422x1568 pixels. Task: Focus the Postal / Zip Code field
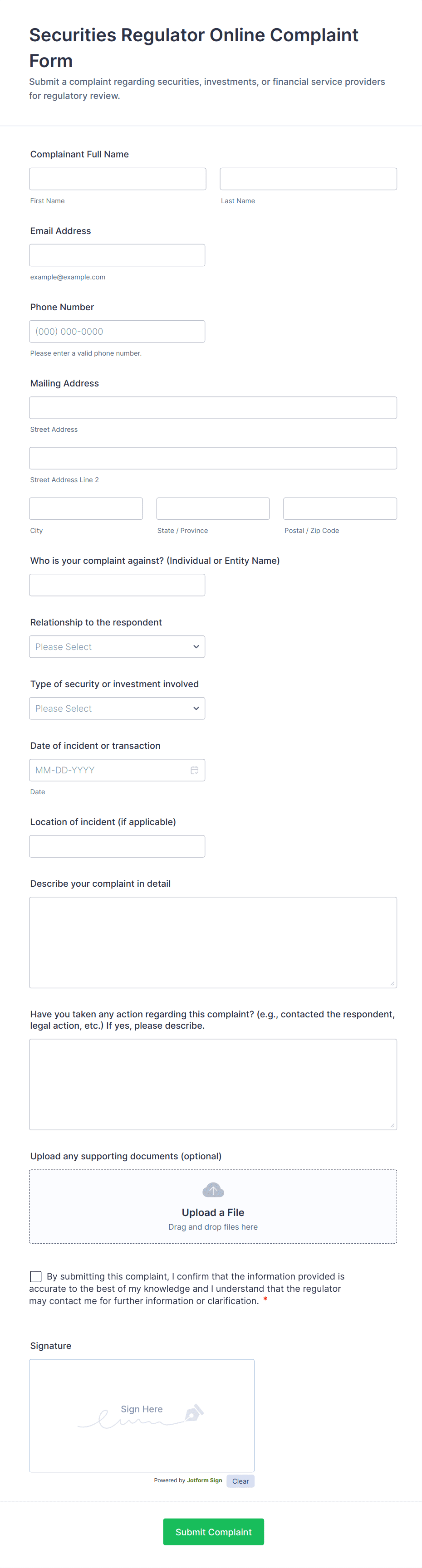coord(340,509)
